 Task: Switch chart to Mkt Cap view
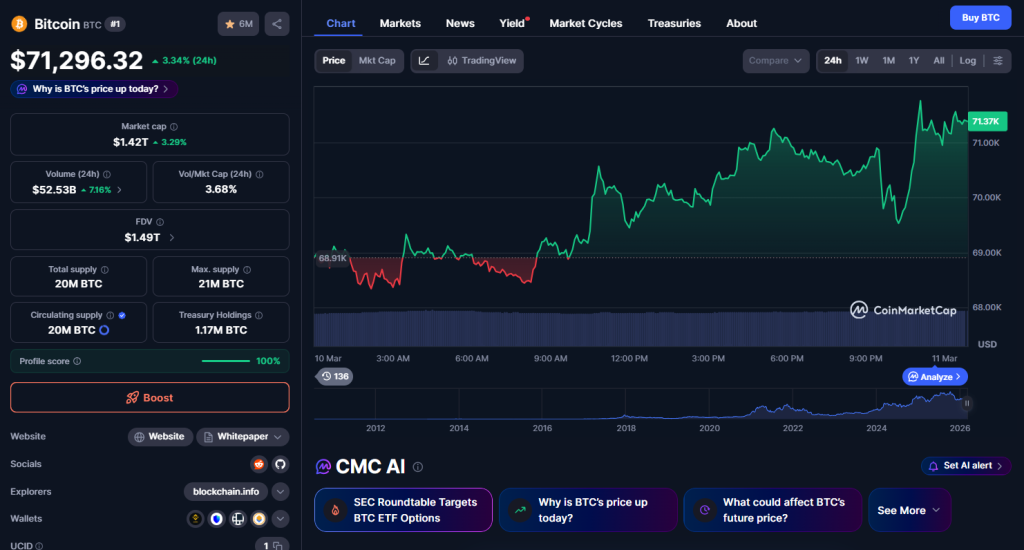(377, 61)
